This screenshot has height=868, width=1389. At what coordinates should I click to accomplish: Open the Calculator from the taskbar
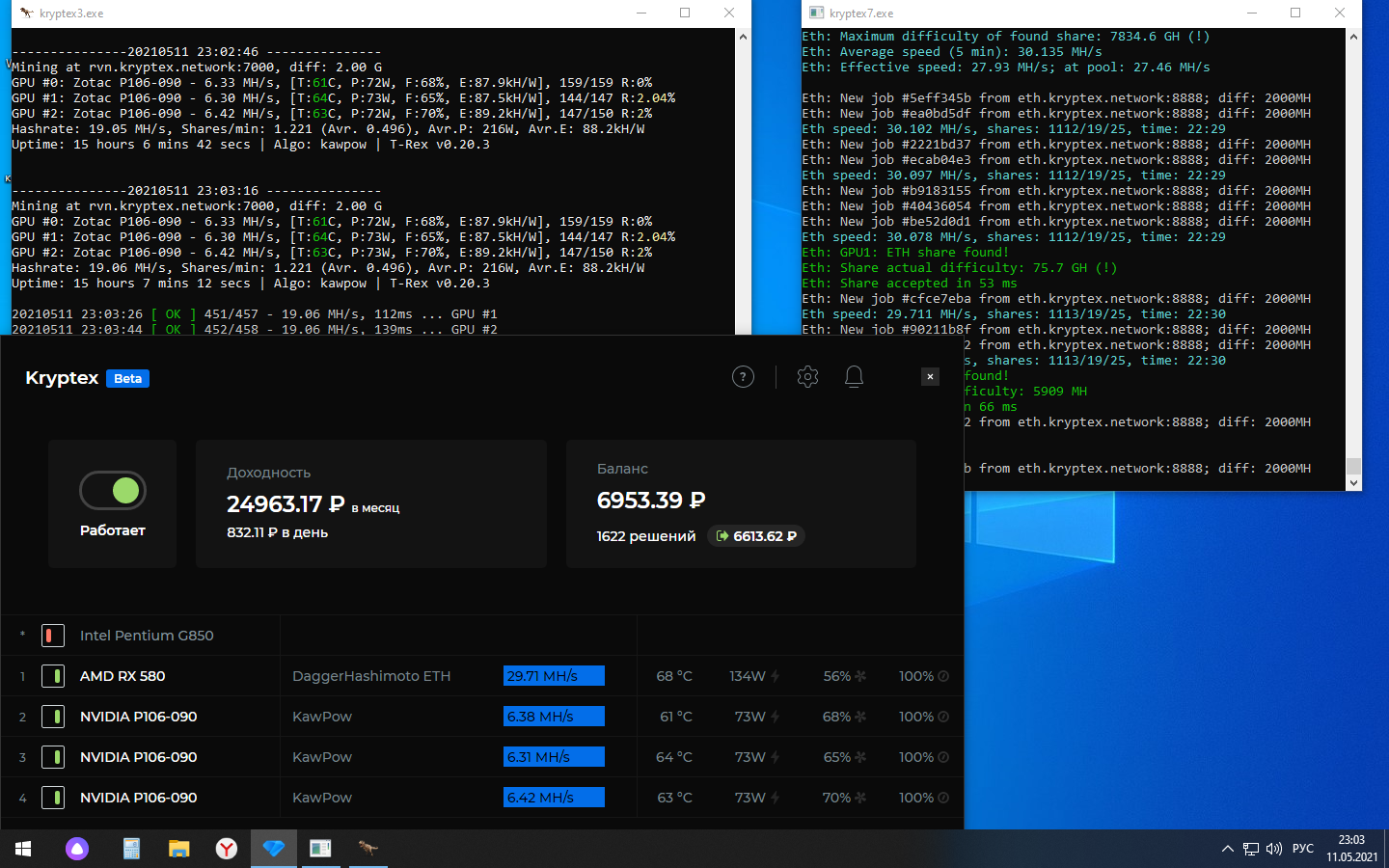(131, 849)
